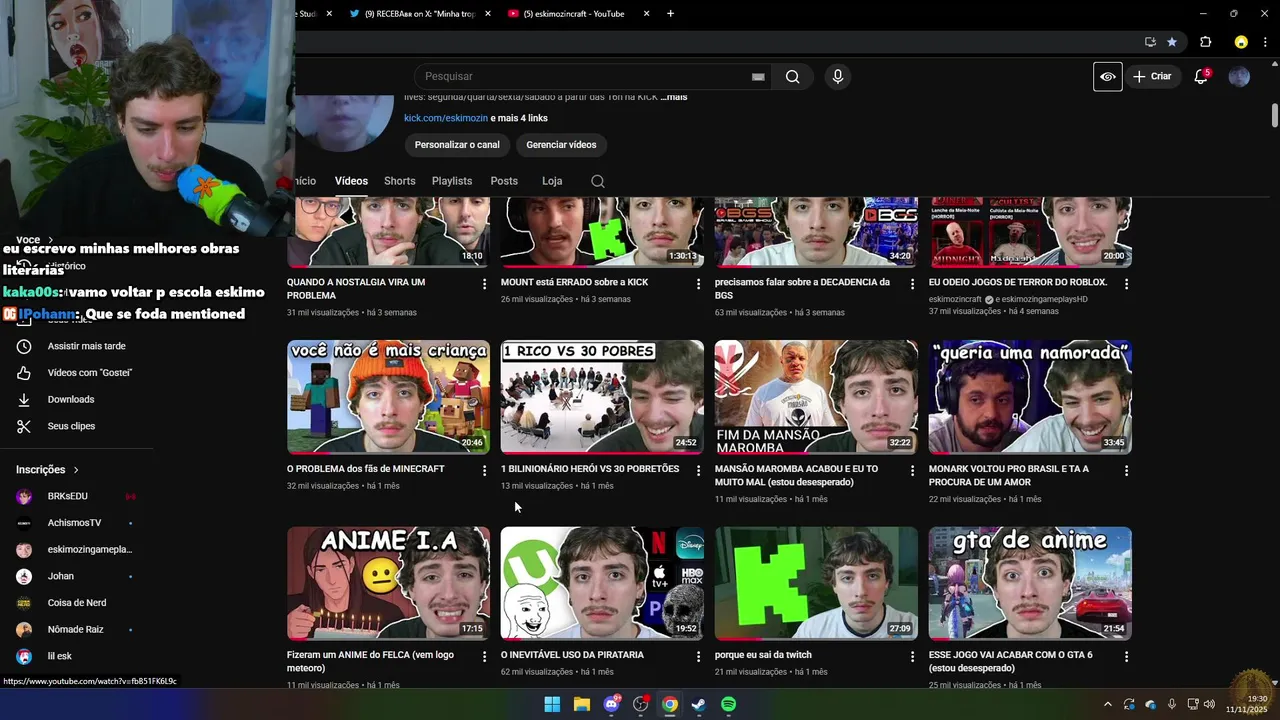Open Coisa de Nerd subscription channel
1280x720 pixels.
76,603
